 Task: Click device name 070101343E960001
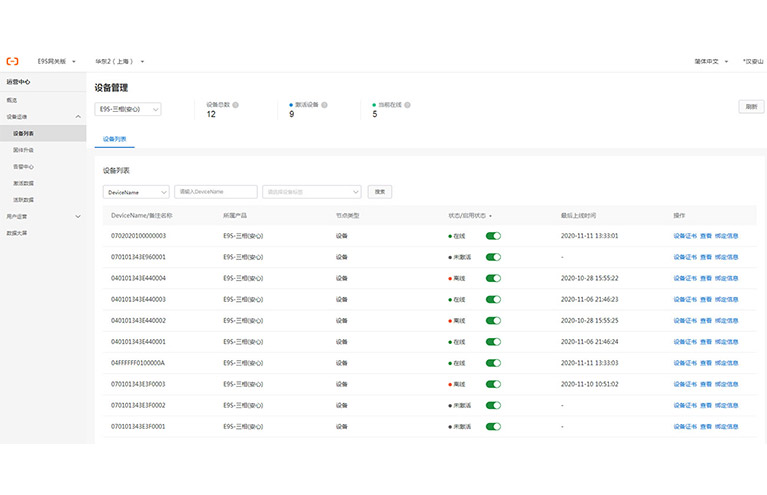click(x=138, y=257)
